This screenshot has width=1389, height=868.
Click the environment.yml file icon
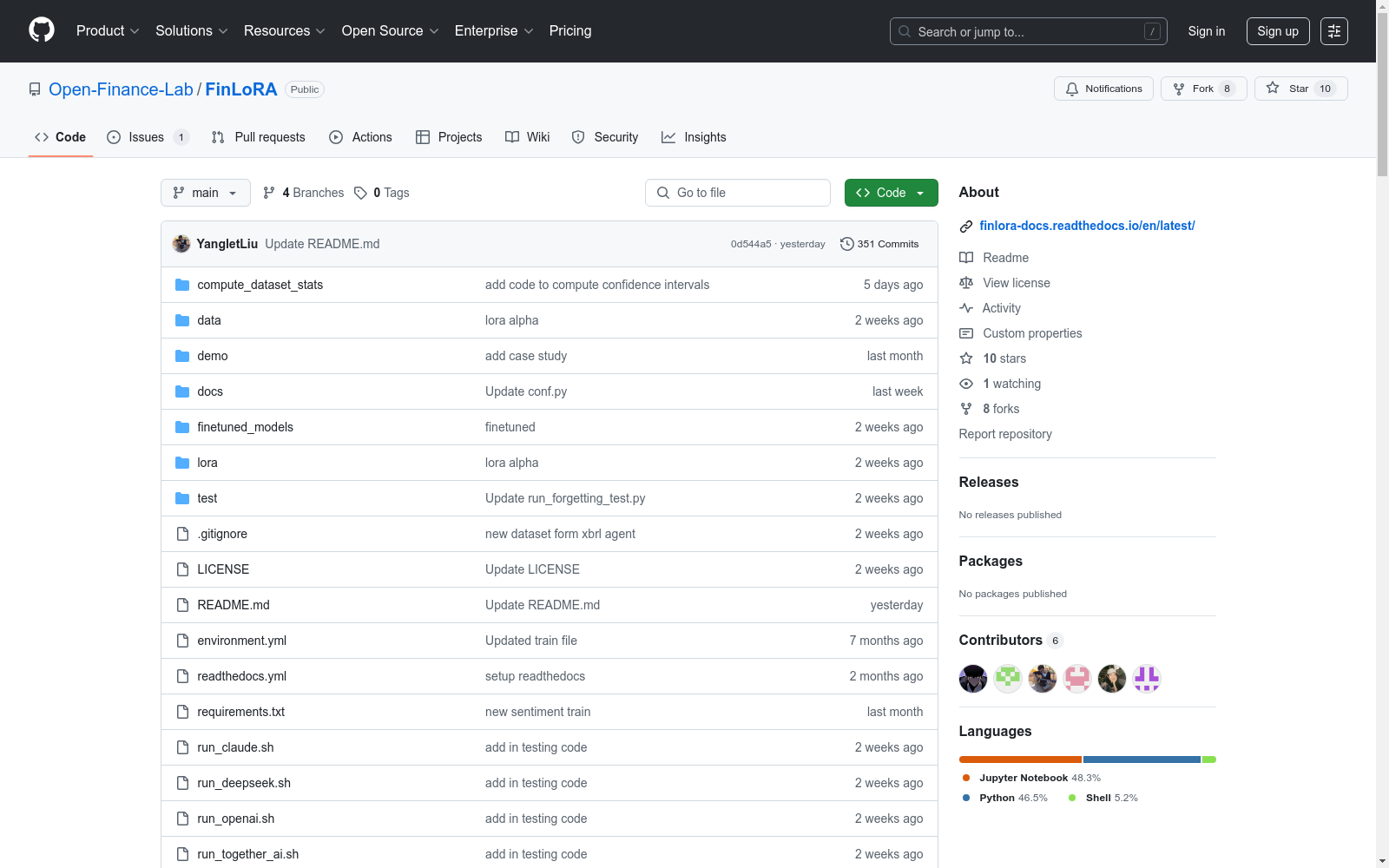(182, 641)
